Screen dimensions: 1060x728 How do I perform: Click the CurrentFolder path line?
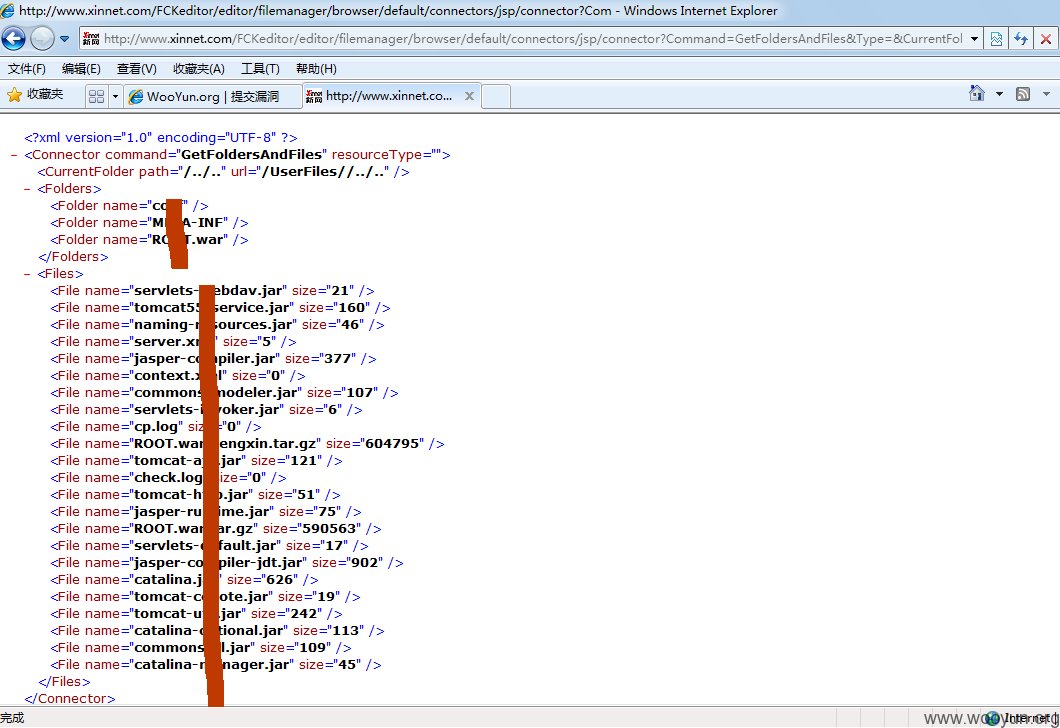(x=224, y=172)
